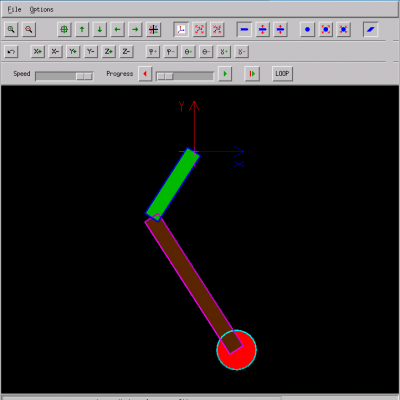The width and height of the screenshot is (400, 400).
Task: Click the zoom in magnifier icon
Action: (11, 29)
